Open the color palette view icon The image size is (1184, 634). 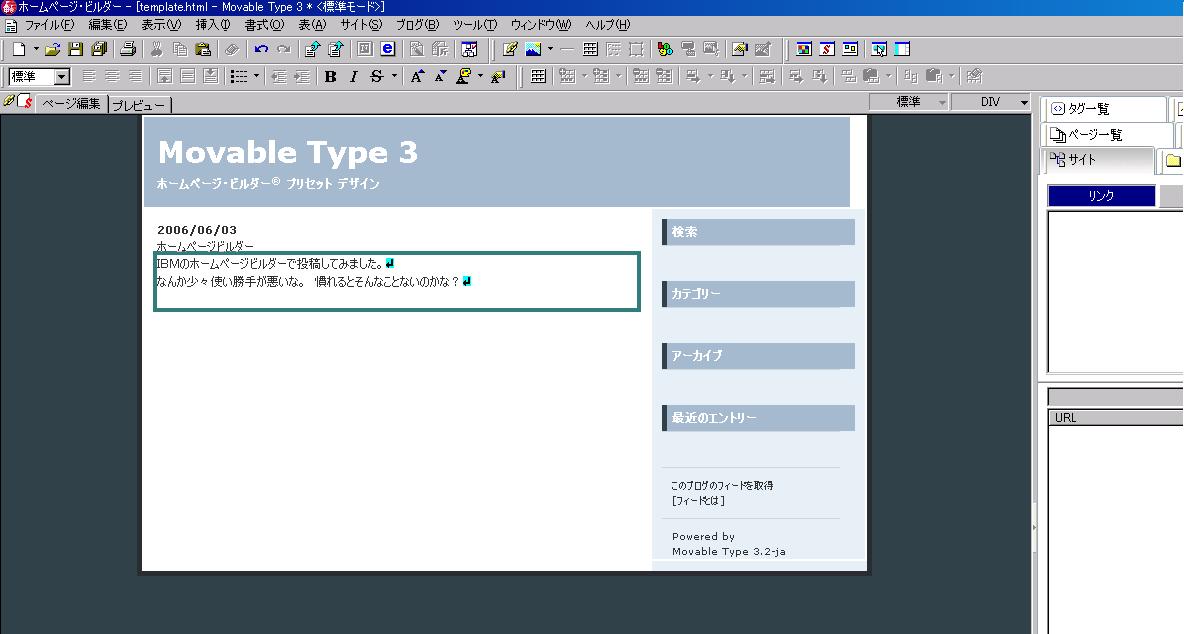click(803, 50)
